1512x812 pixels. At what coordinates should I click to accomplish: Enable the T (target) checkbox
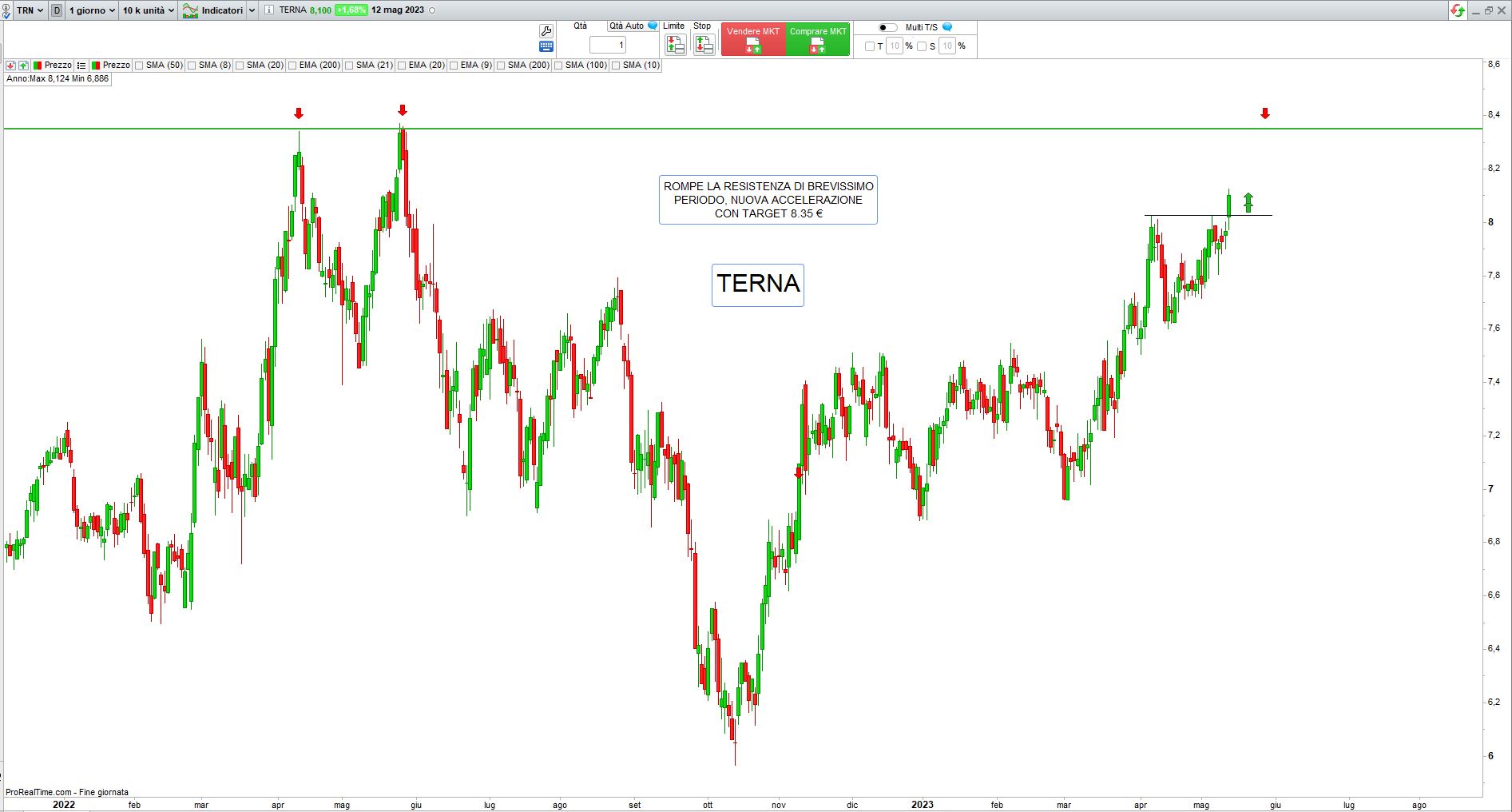[870, 46]
